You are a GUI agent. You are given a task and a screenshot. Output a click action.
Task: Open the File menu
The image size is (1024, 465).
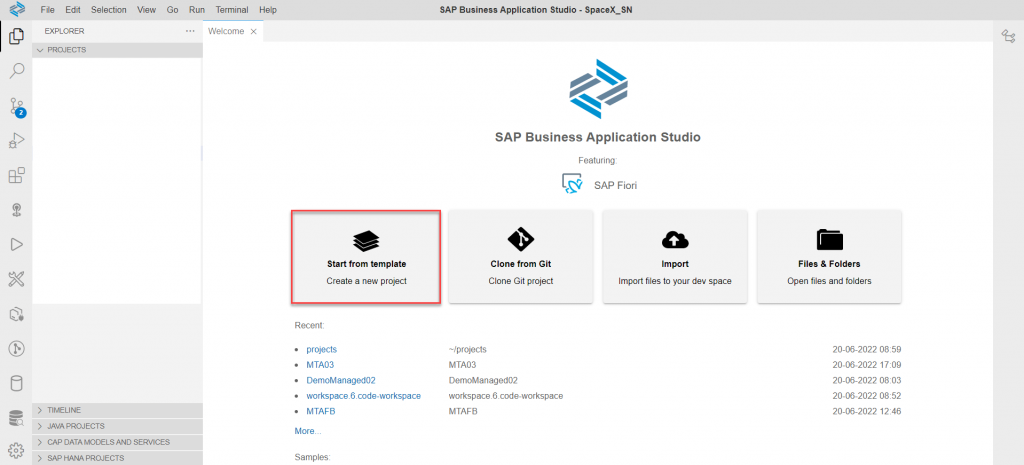point(47,10)
